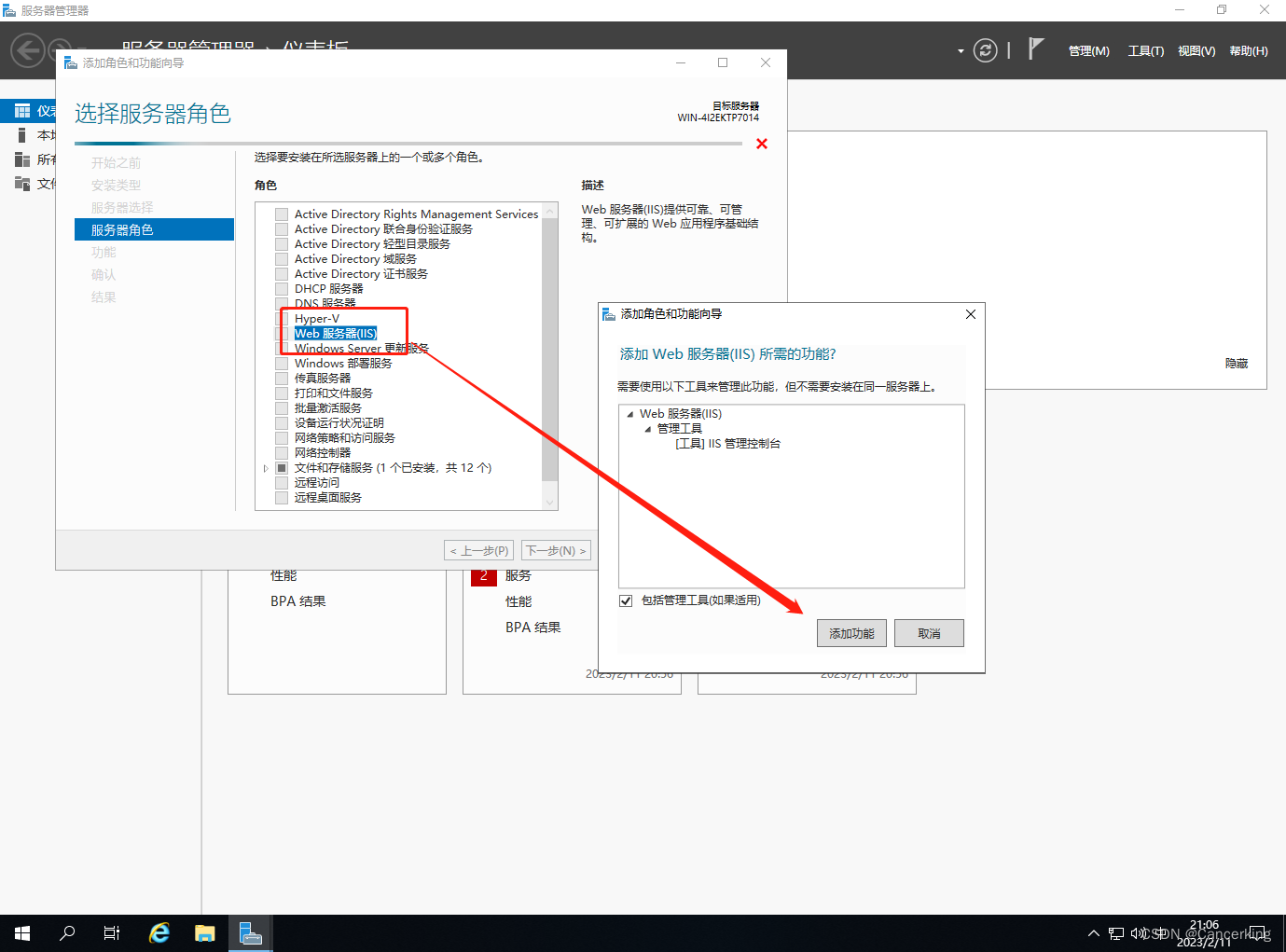Select [工具] IIS 管理控制台 tree entry

(x=728, y=444)
